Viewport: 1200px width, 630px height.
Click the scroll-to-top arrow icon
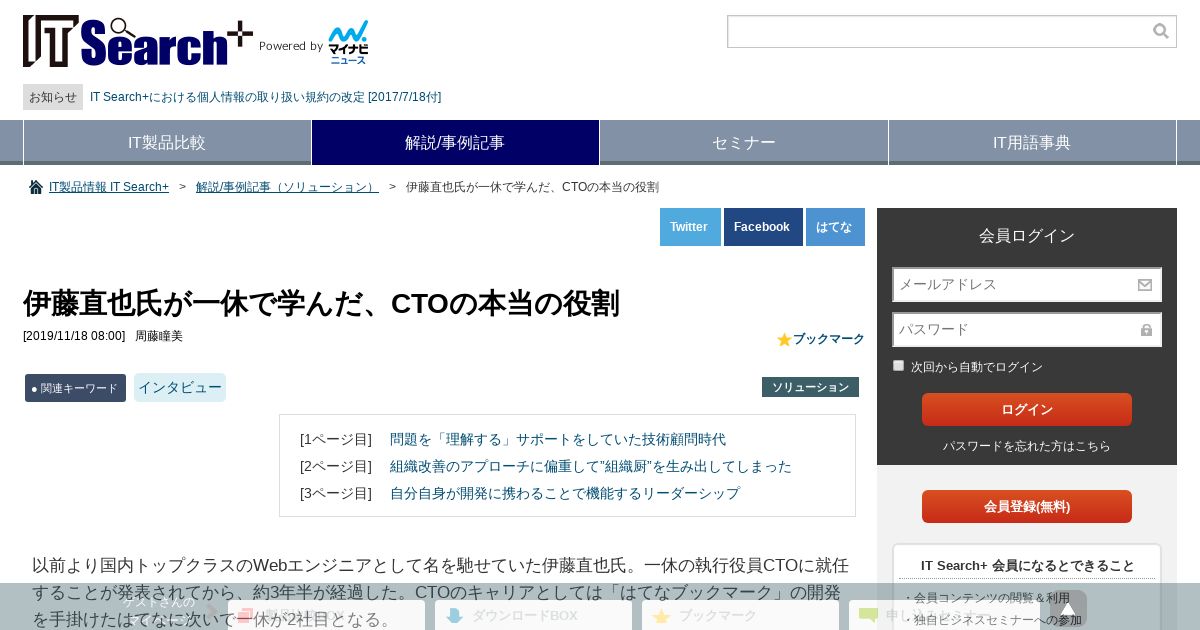pos(1068,609)
